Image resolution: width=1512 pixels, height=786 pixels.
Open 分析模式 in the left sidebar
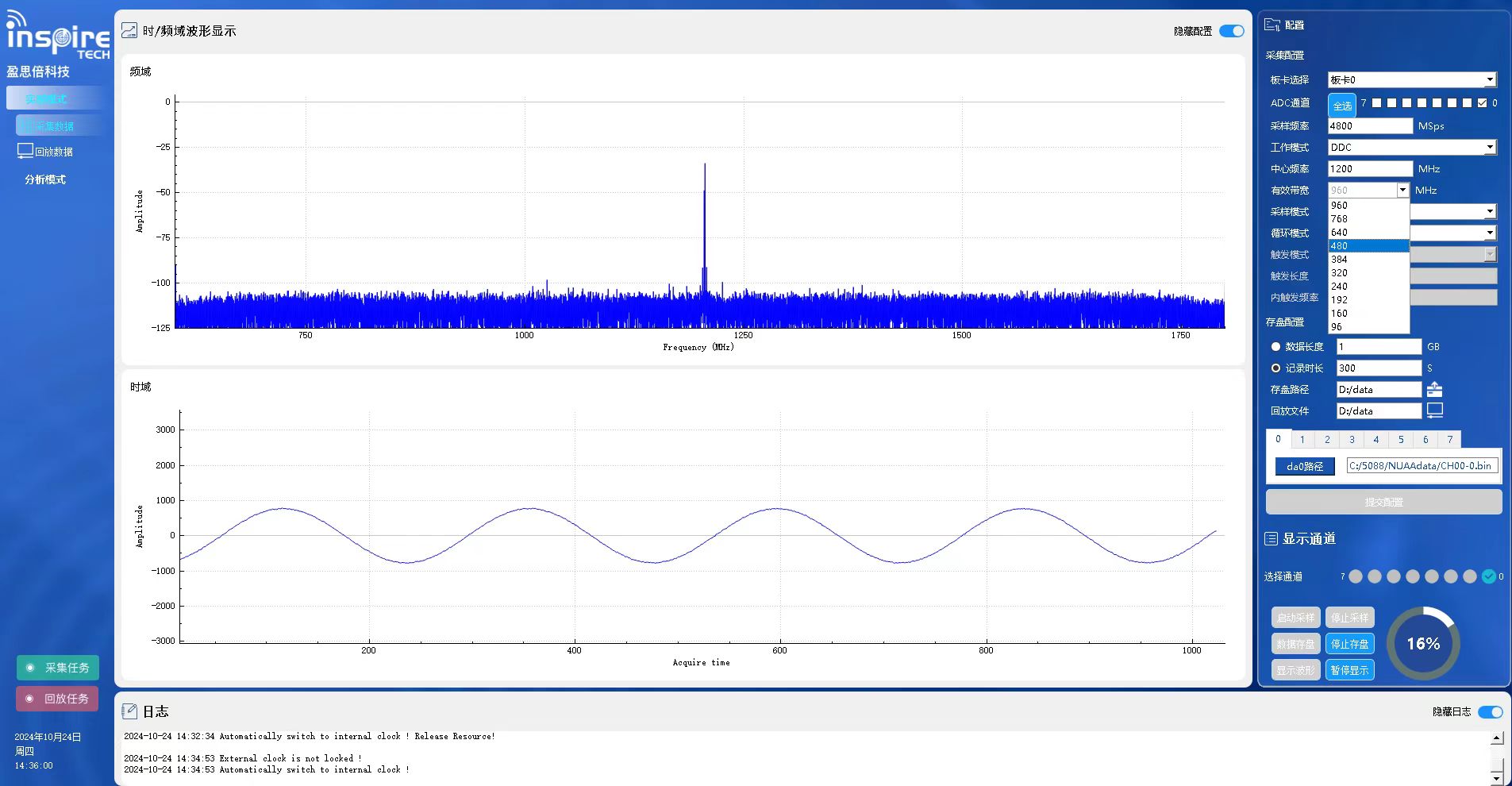[x=45, y=179]
